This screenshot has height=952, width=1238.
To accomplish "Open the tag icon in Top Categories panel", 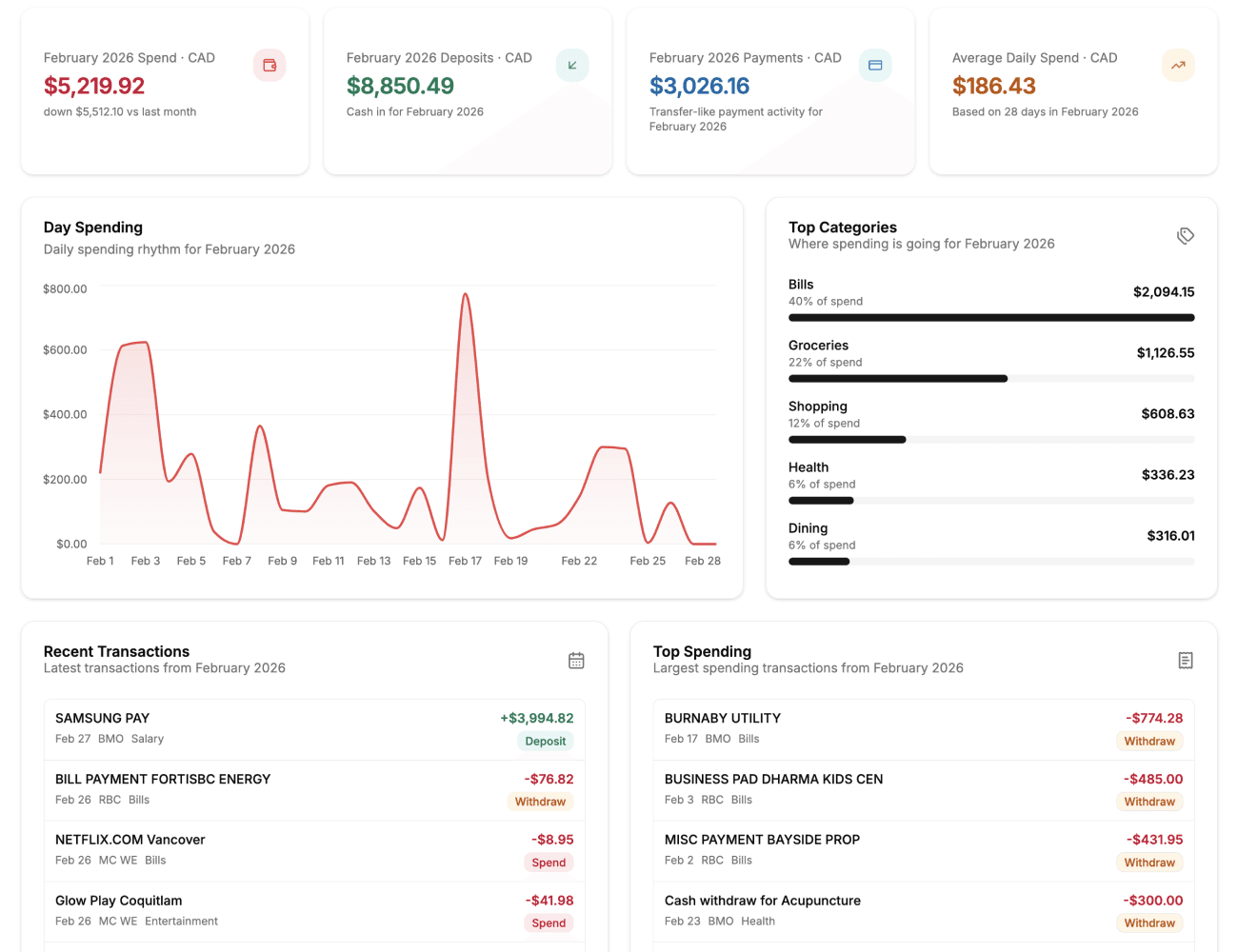I will pos(1185,235).
